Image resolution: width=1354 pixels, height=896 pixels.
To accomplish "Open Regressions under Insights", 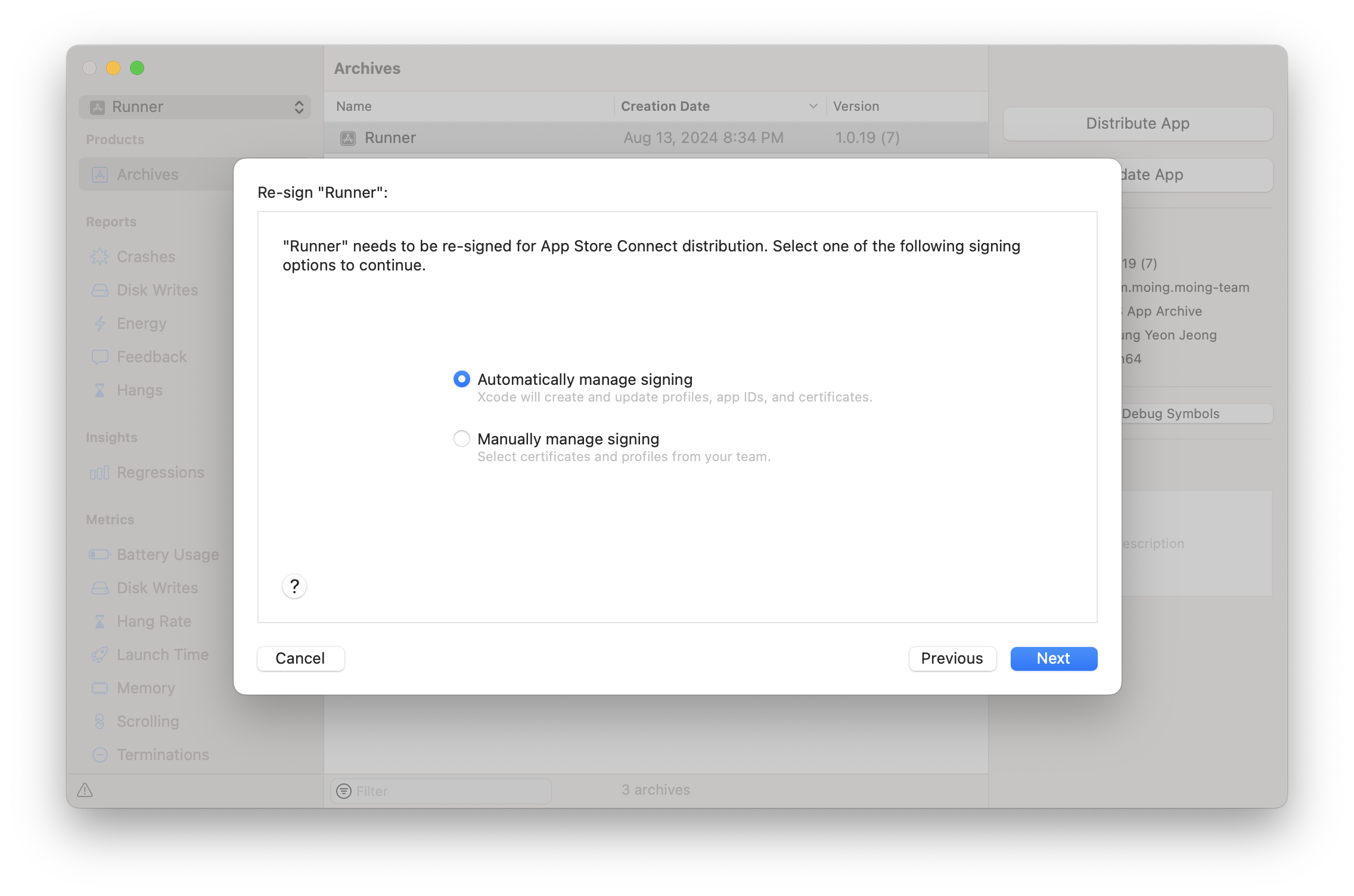I will (160, 472).
